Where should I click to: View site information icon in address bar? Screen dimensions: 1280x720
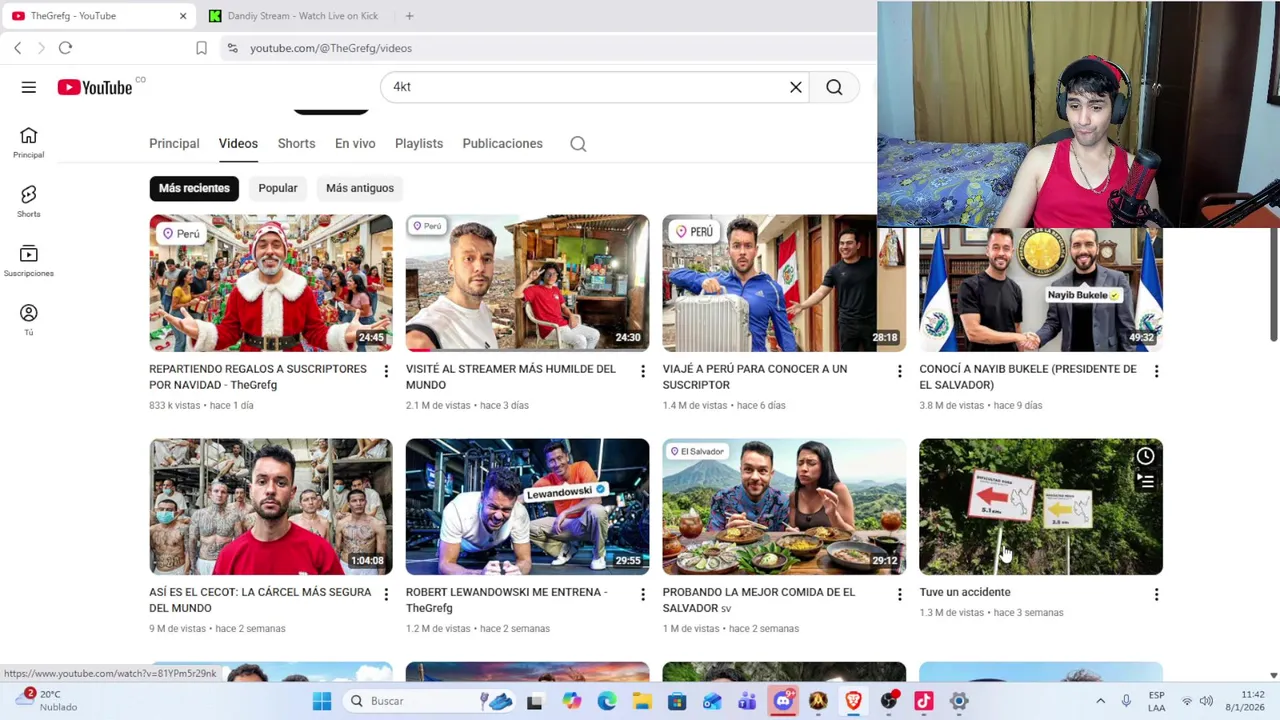[x=232, y=48]
